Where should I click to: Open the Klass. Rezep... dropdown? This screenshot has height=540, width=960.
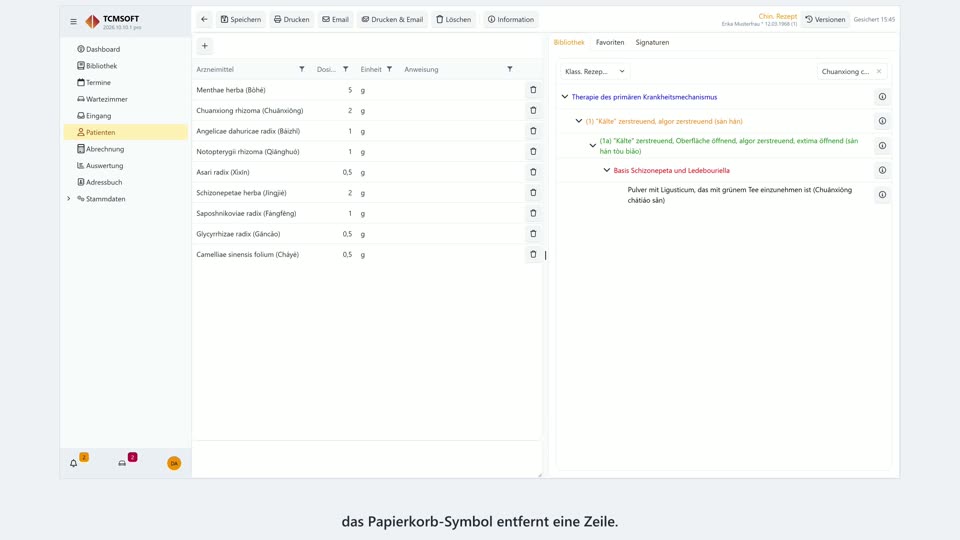pyautogui.click(x=594, y=72)
